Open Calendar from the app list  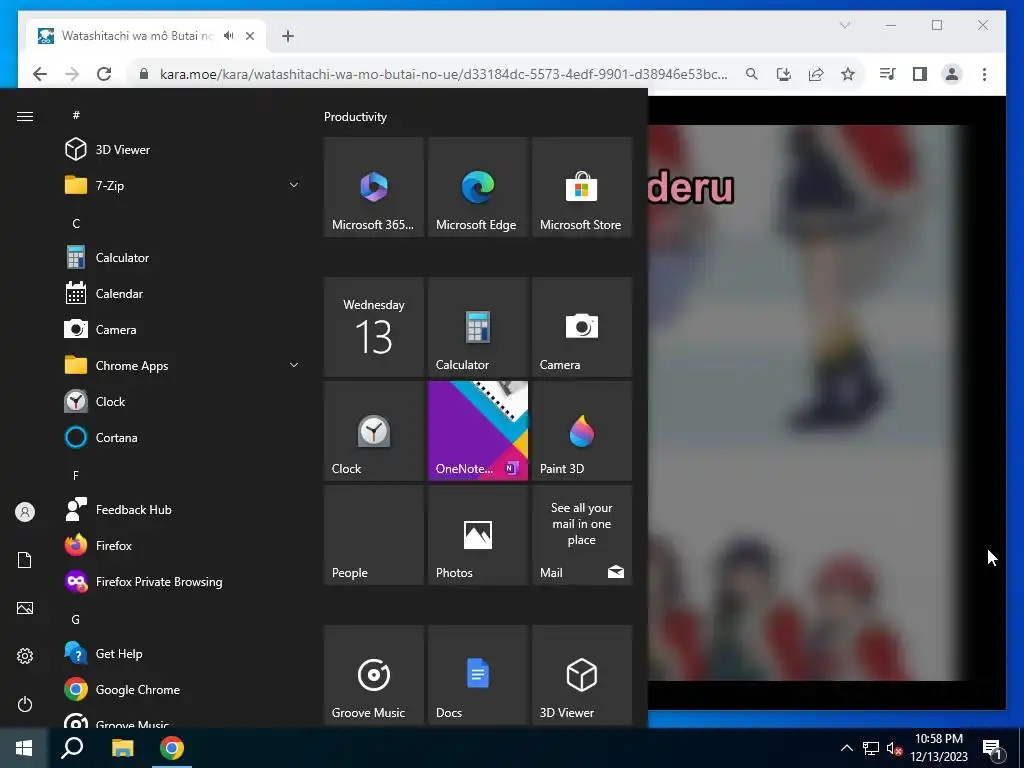point(182,293)
